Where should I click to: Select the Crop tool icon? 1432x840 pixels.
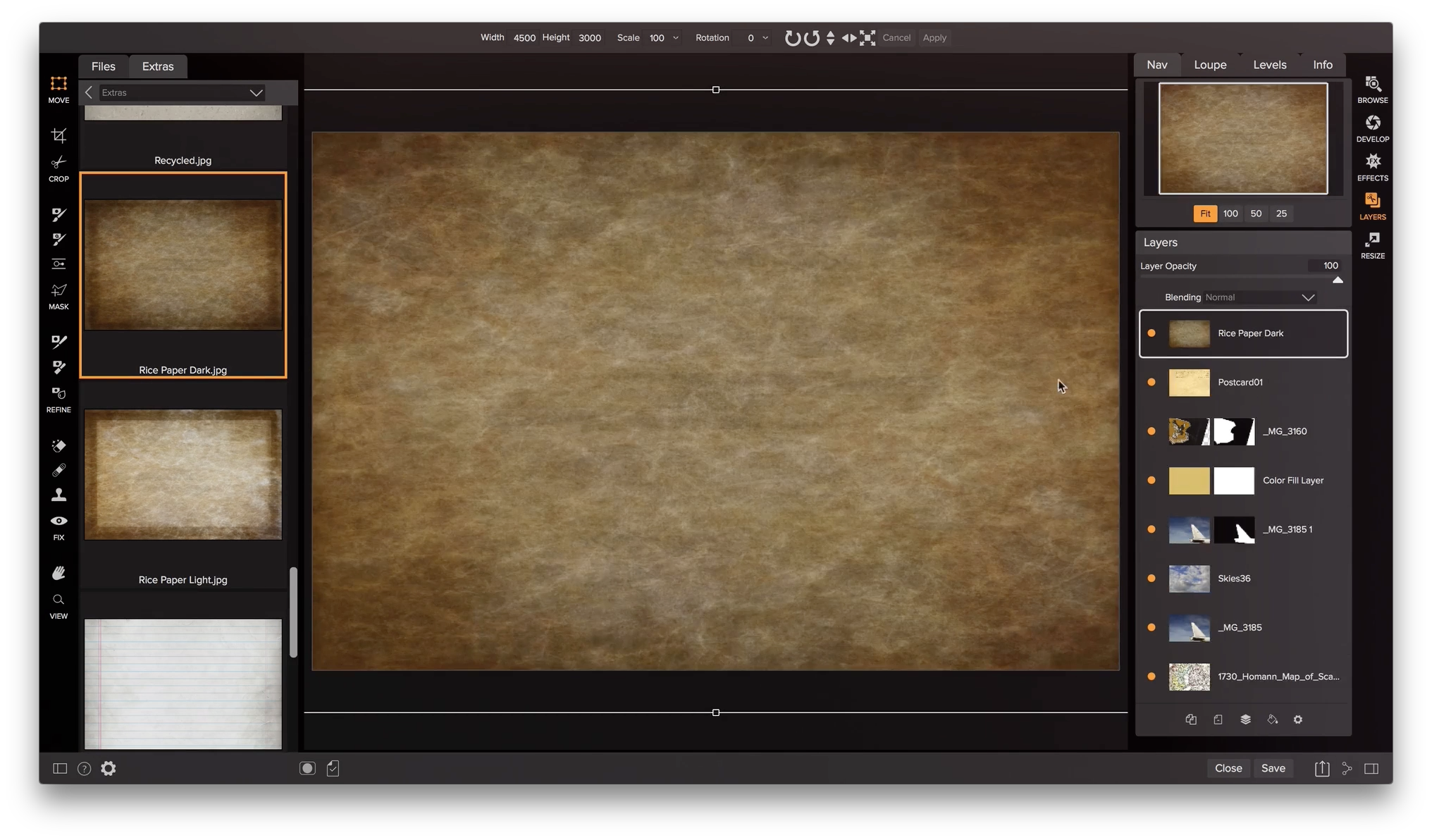point(58,135)
